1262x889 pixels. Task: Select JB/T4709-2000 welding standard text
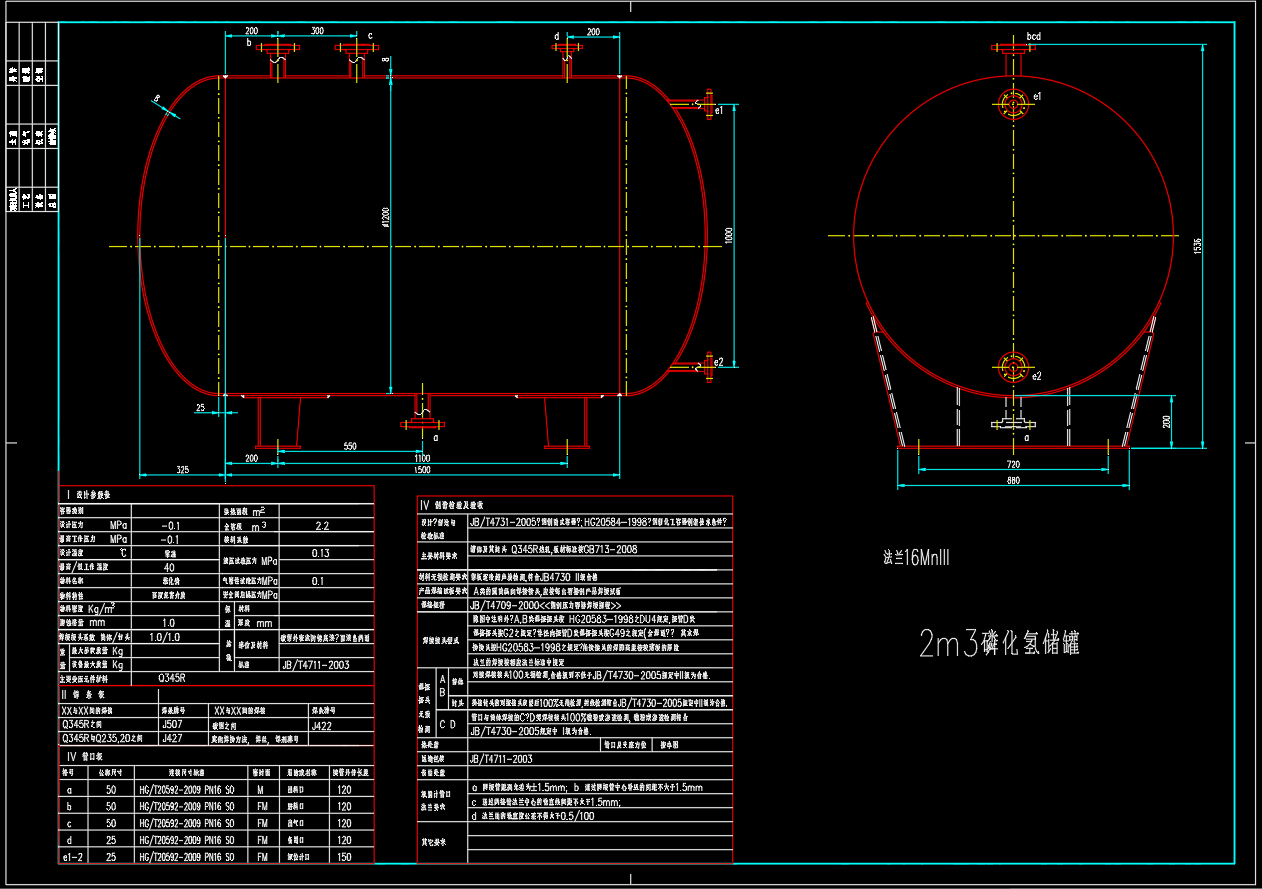point(545,606)
